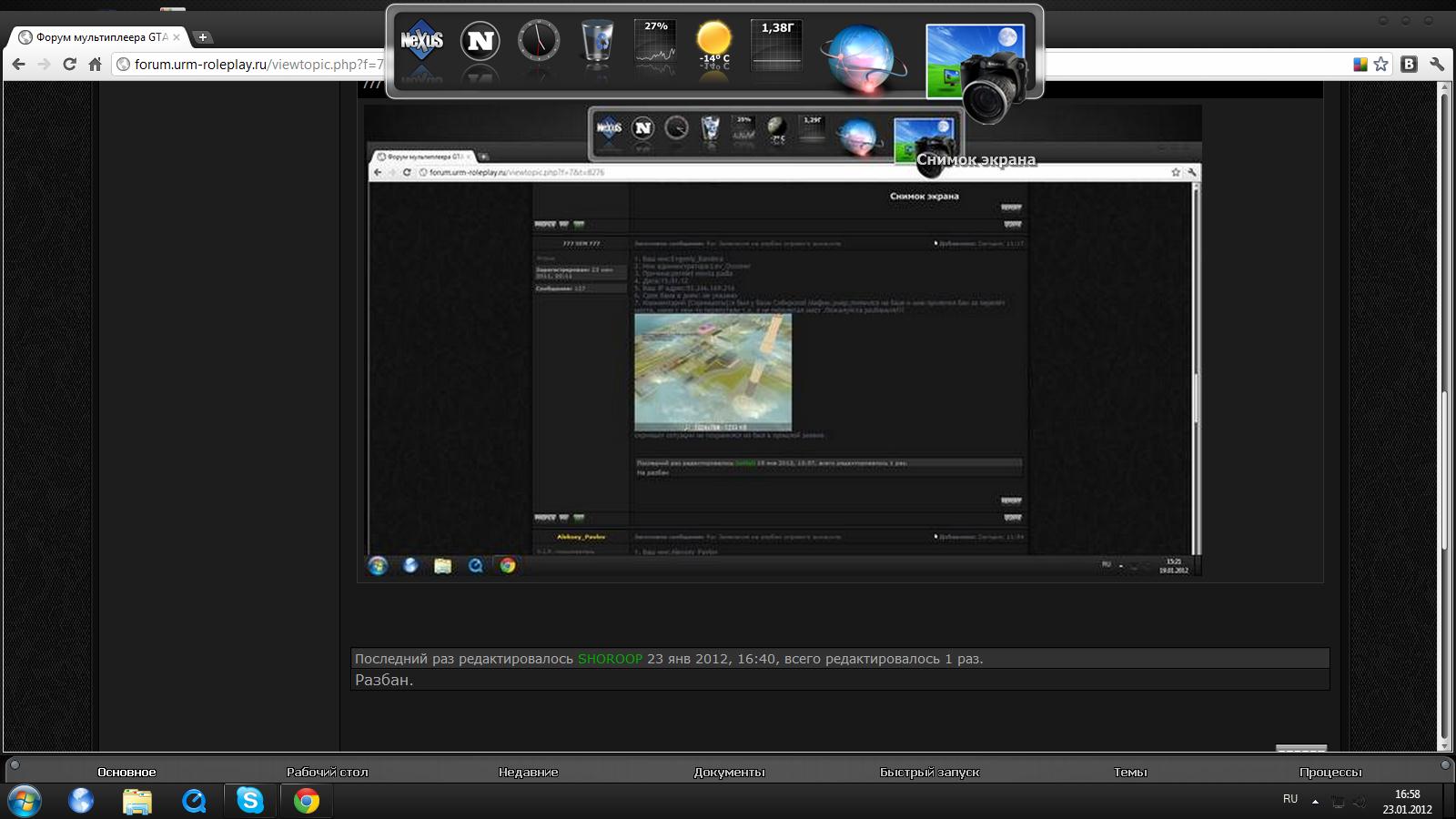Click the weather widget showing -14° C

(x=713, y=44)
